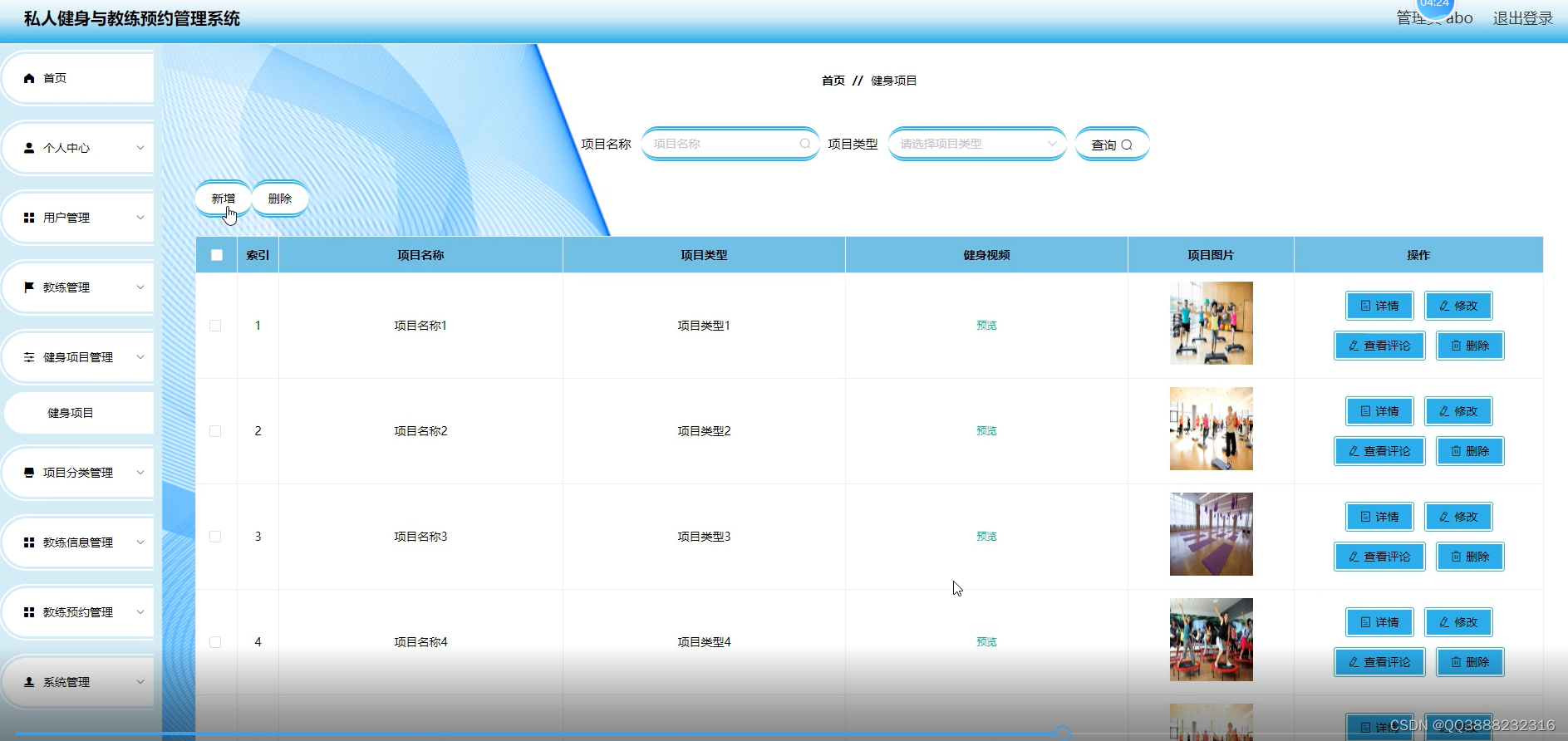
Task: Click the 查询 search button
Action: tap(1112, 145)
